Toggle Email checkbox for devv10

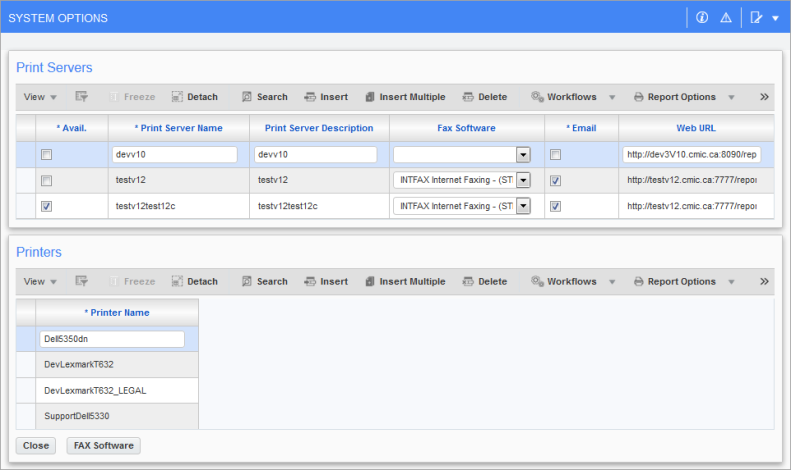[555, 155]
